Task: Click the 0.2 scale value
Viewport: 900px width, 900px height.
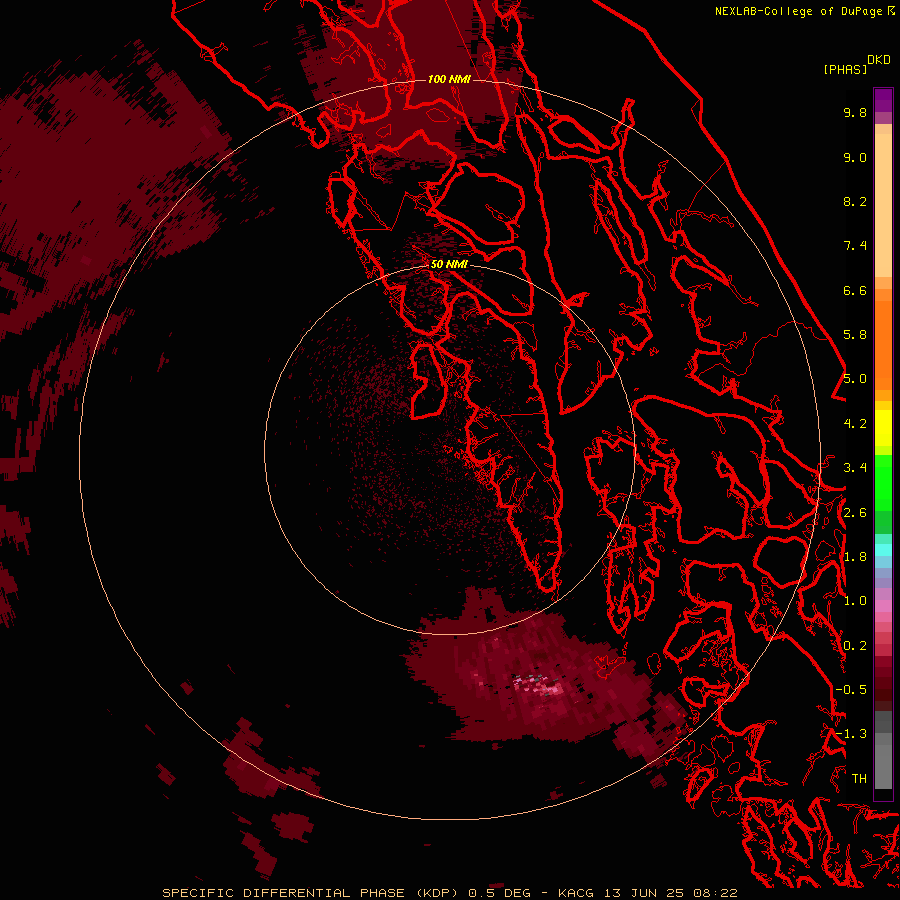Action: pos(855,646)
